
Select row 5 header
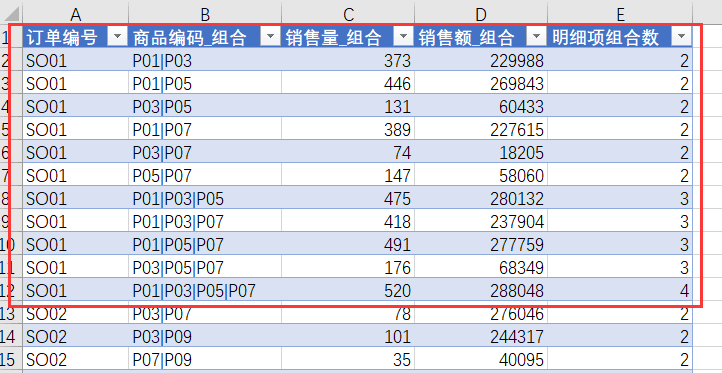(11, 129)
